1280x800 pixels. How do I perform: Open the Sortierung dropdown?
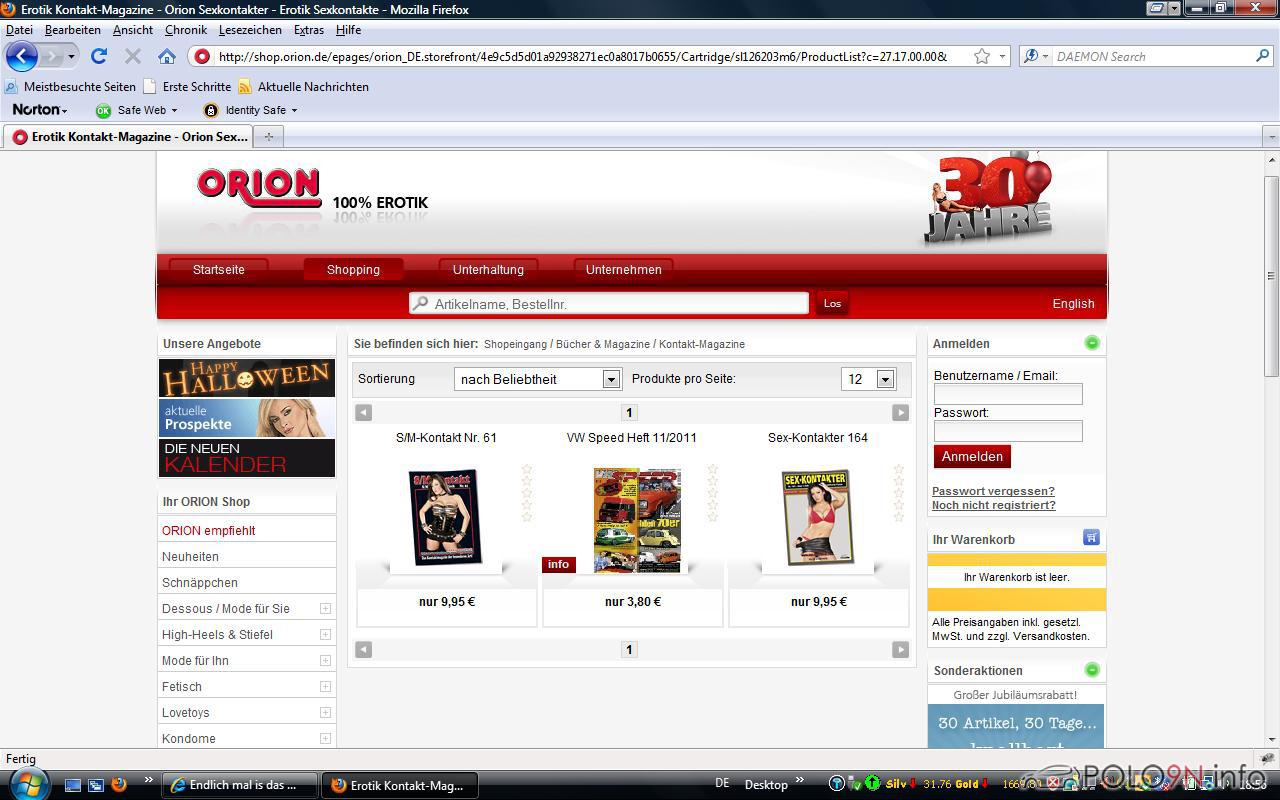click(538, 379)
